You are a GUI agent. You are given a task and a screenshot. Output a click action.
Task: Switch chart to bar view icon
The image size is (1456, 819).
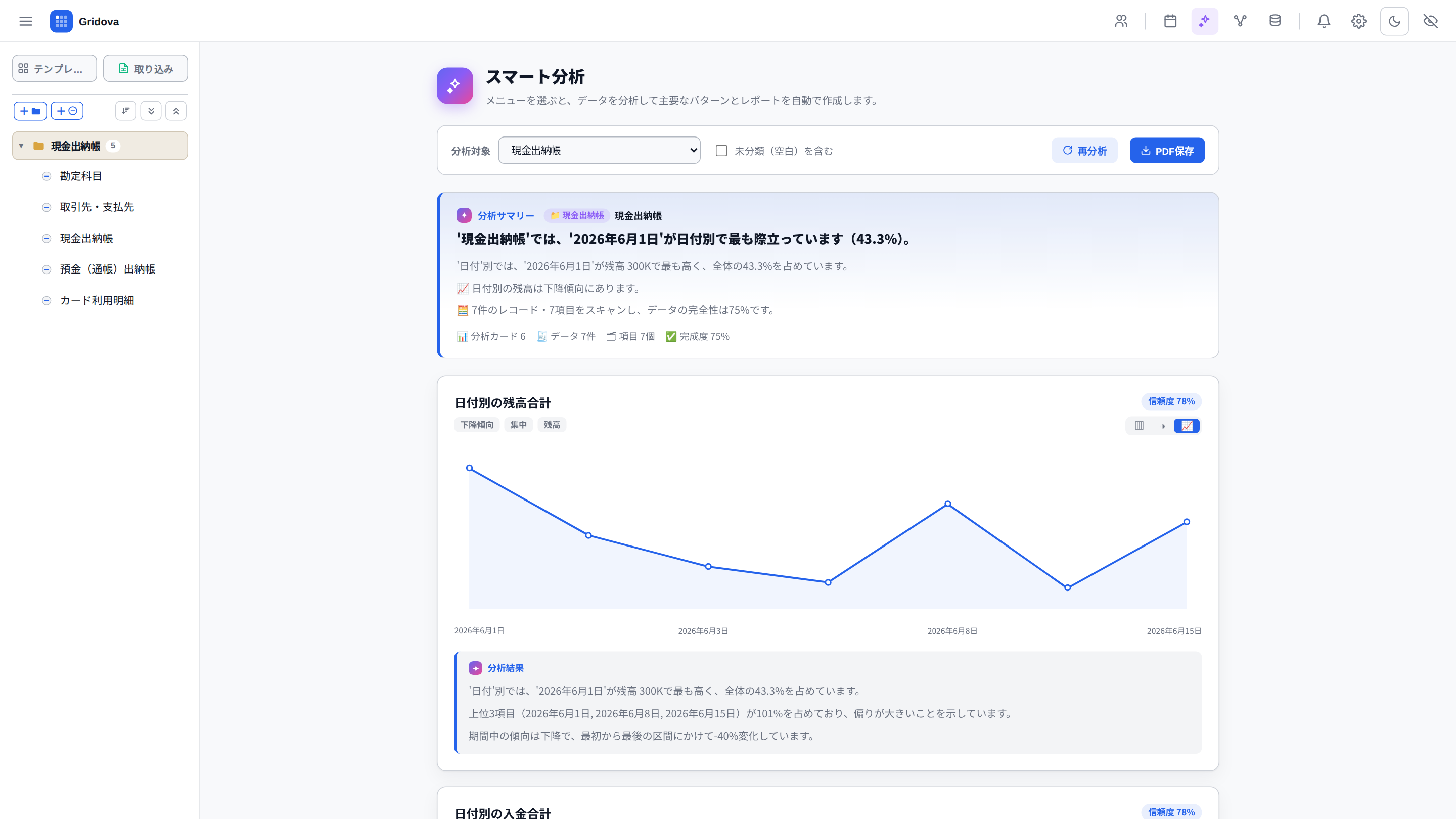tap(1140, 426)
